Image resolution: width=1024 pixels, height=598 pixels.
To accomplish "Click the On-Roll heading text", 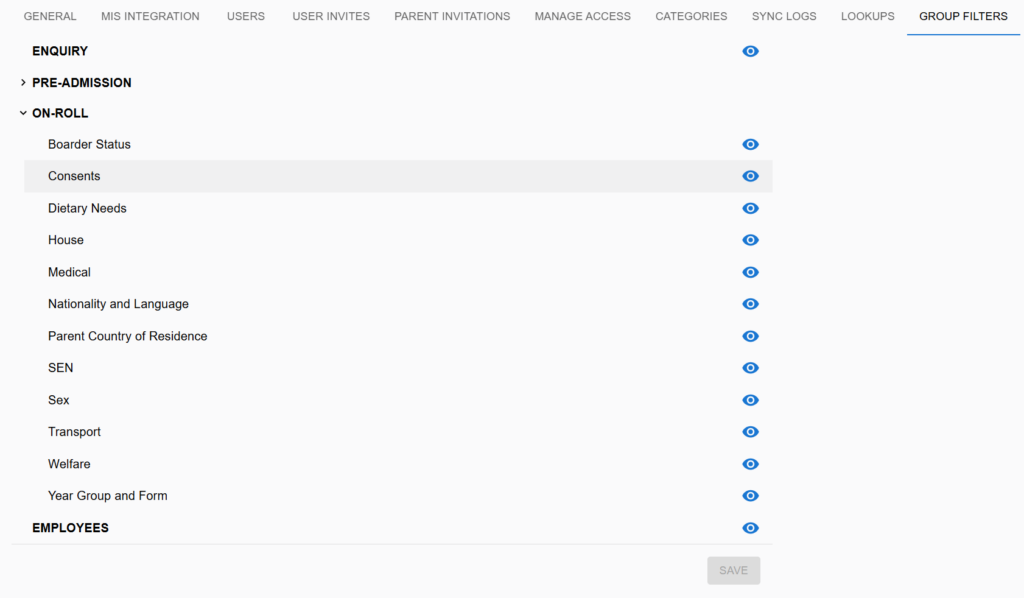I will click(60, 114).
